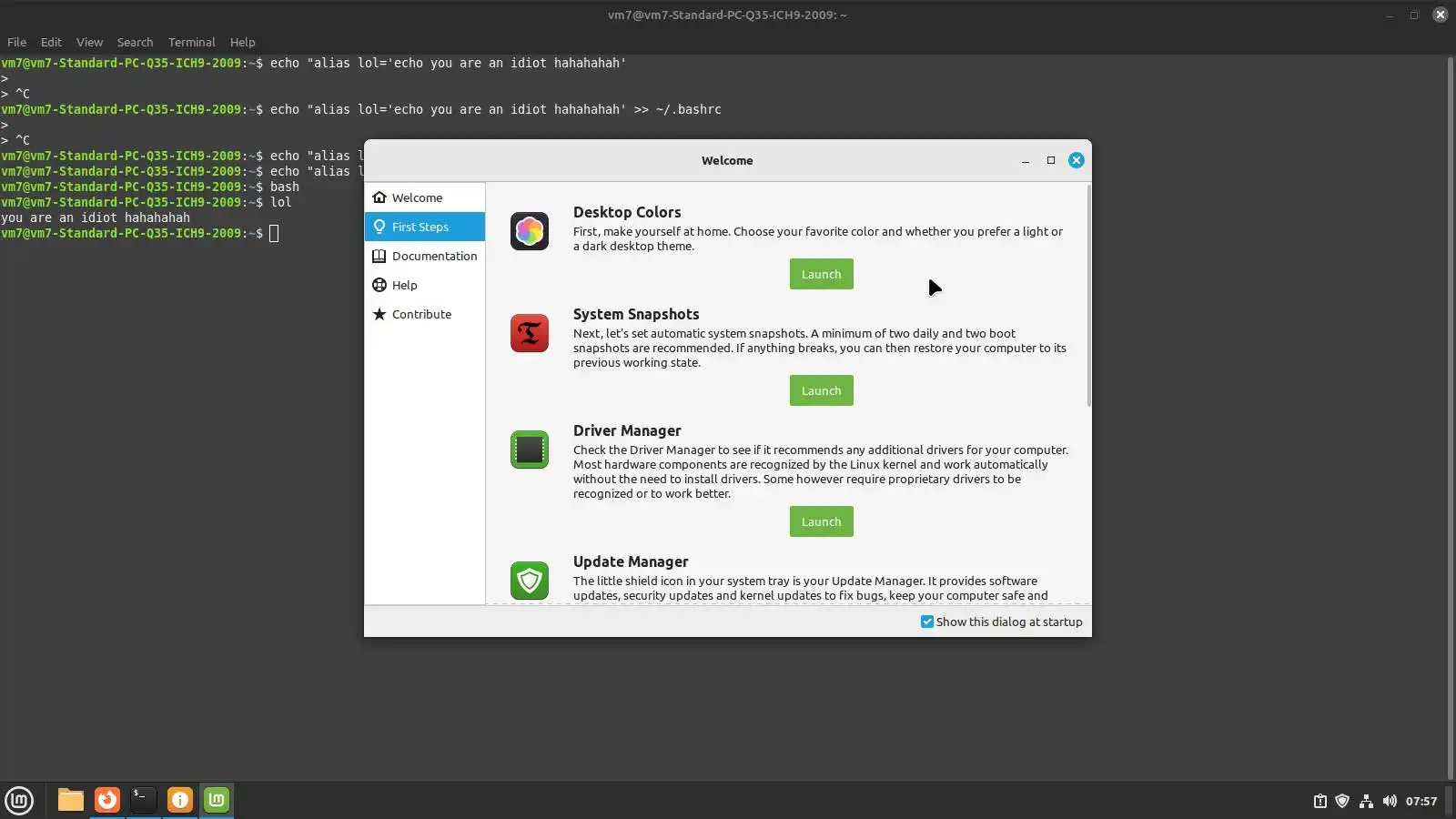This screenshot has height=819, width=1456.
Task: Open the clipboard tray icon
Action: pos(1319,801)
